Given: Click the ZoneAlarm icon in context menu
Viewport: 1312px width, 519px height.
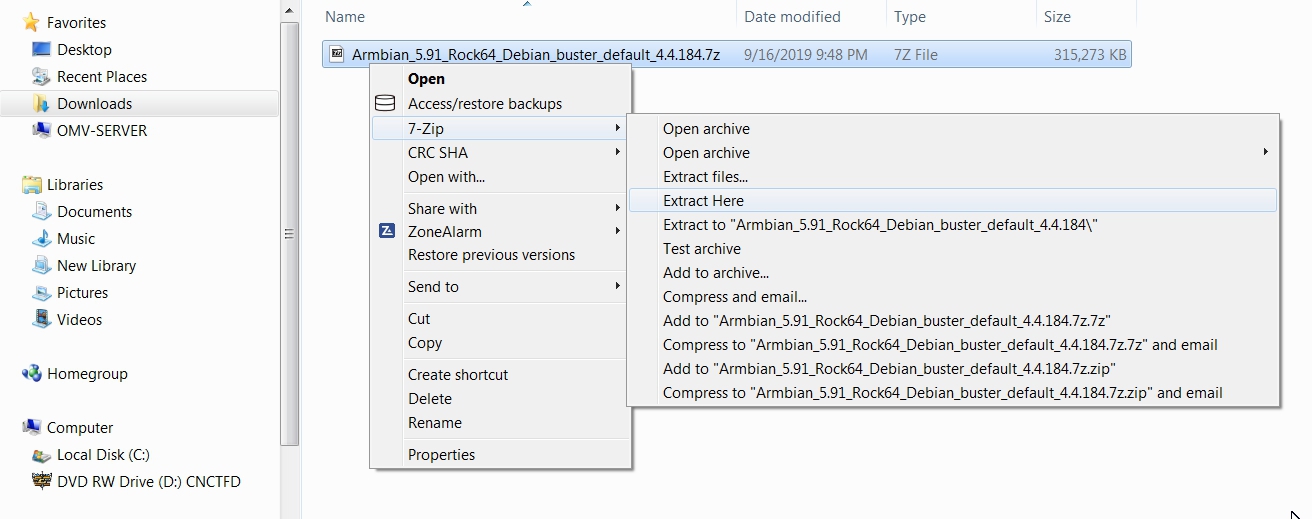Looking at the screenshot, I should coord(387,231).
